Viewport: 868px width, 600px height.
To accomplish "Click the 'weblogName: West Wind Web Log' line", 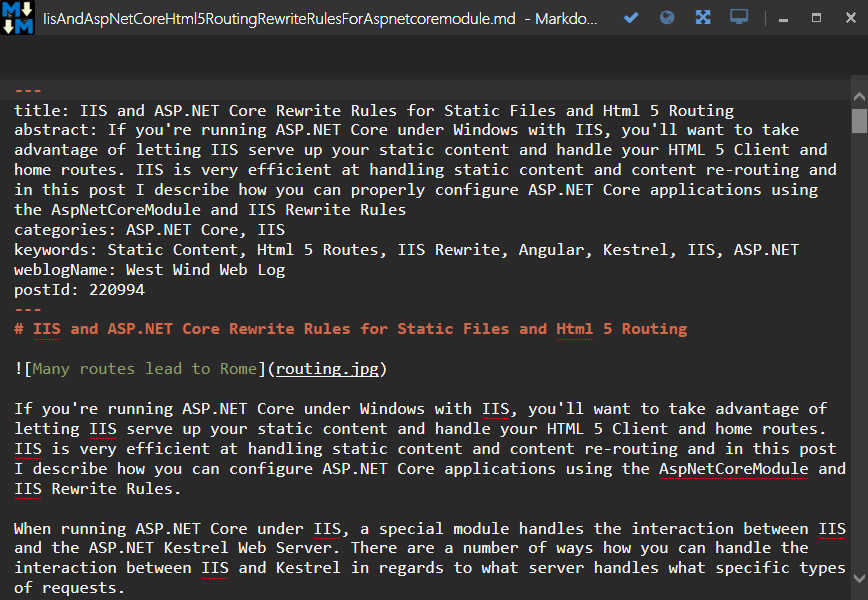I will 149,270.
